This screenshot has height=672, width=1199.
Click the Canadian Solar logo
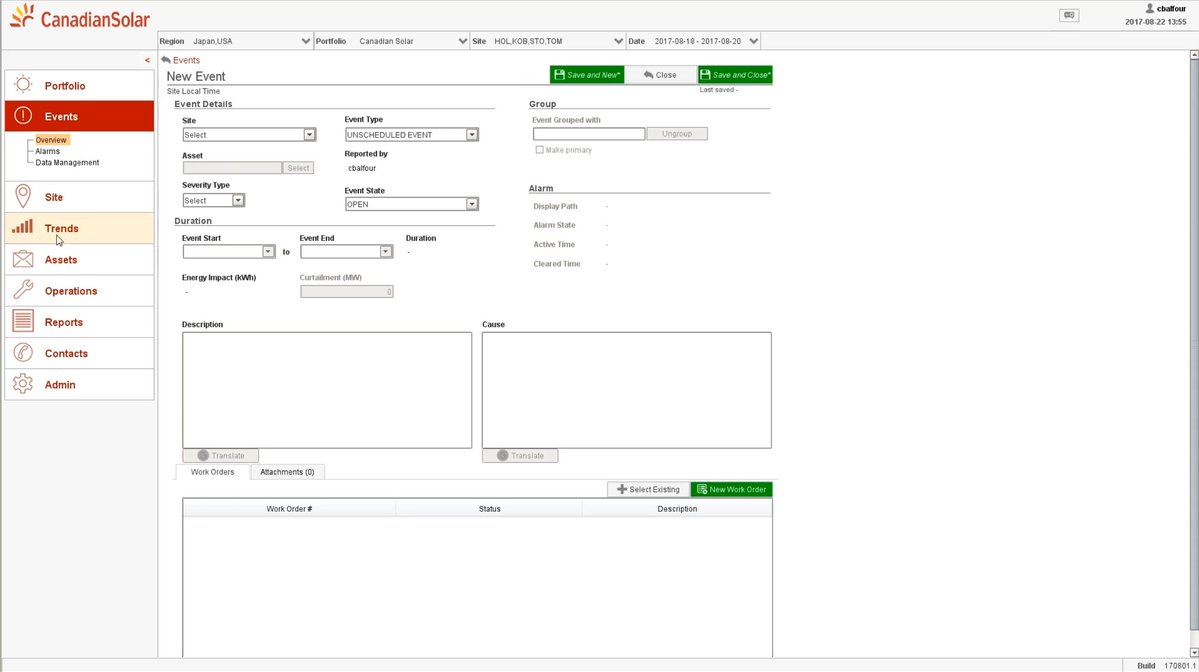80,17
